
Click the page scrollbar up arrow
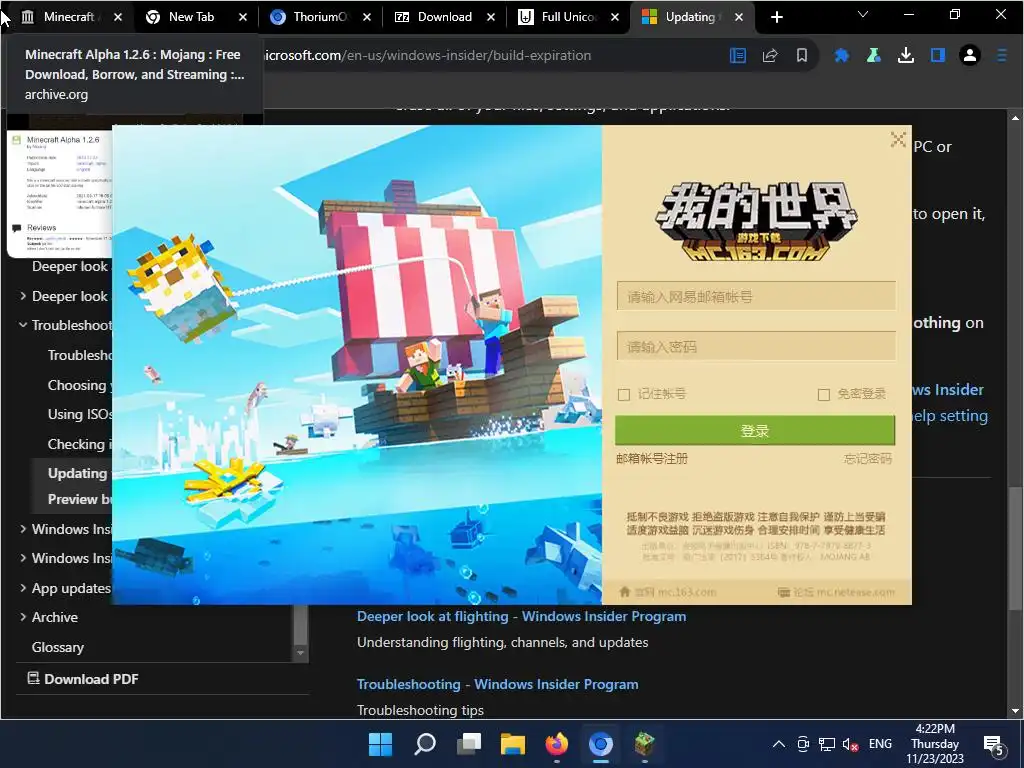pyautogui.click(x=1015, y=118)
